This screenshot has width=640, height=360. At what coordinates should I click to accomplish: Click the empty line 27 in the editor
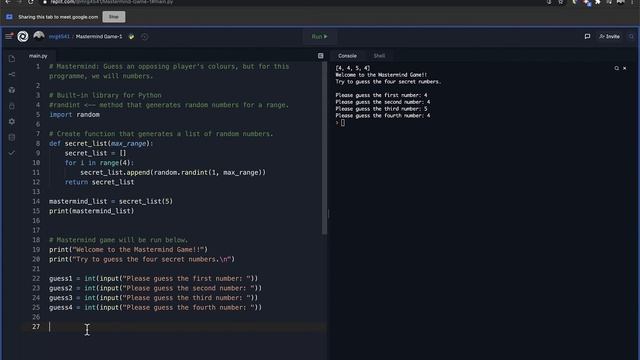click(188, 327)
